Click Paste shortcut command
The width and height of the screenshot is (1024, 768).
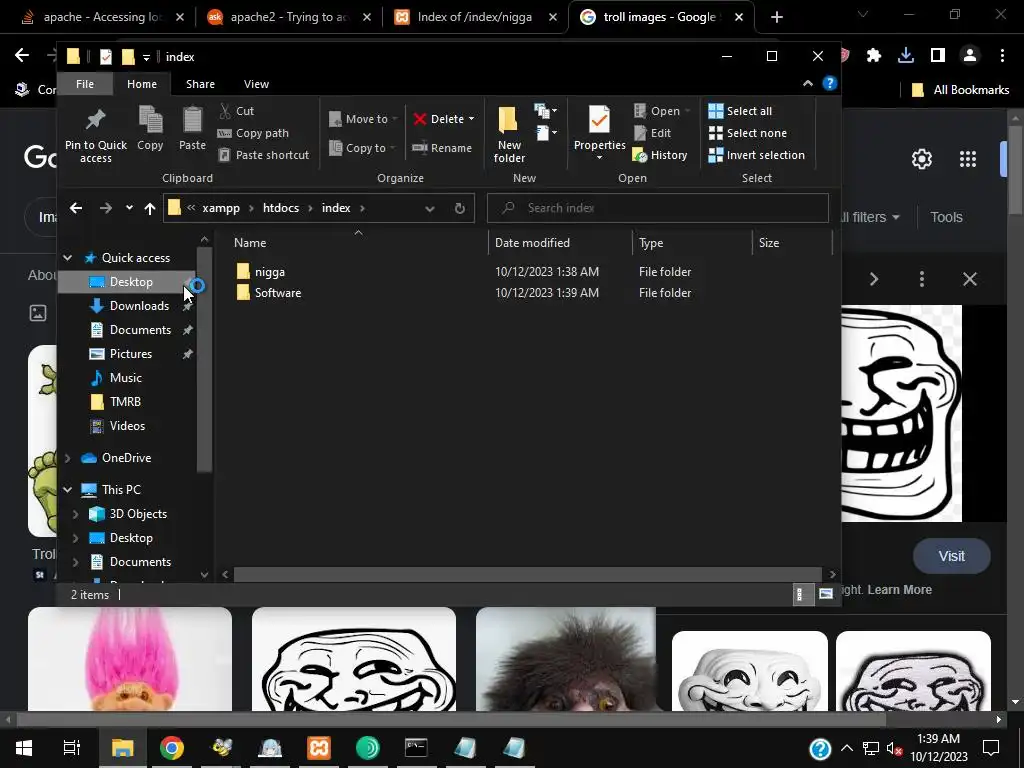tap(264, 155)
